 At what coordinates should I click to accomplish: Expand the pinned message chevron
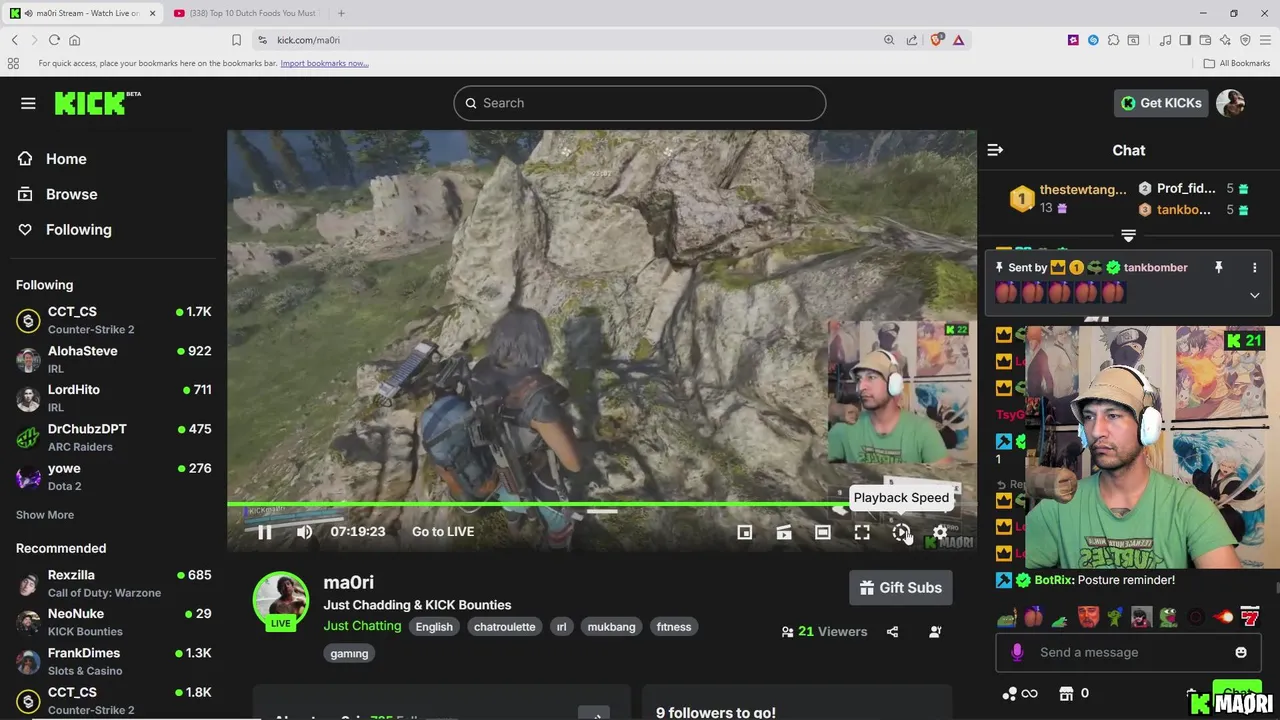pos(1254,295)
